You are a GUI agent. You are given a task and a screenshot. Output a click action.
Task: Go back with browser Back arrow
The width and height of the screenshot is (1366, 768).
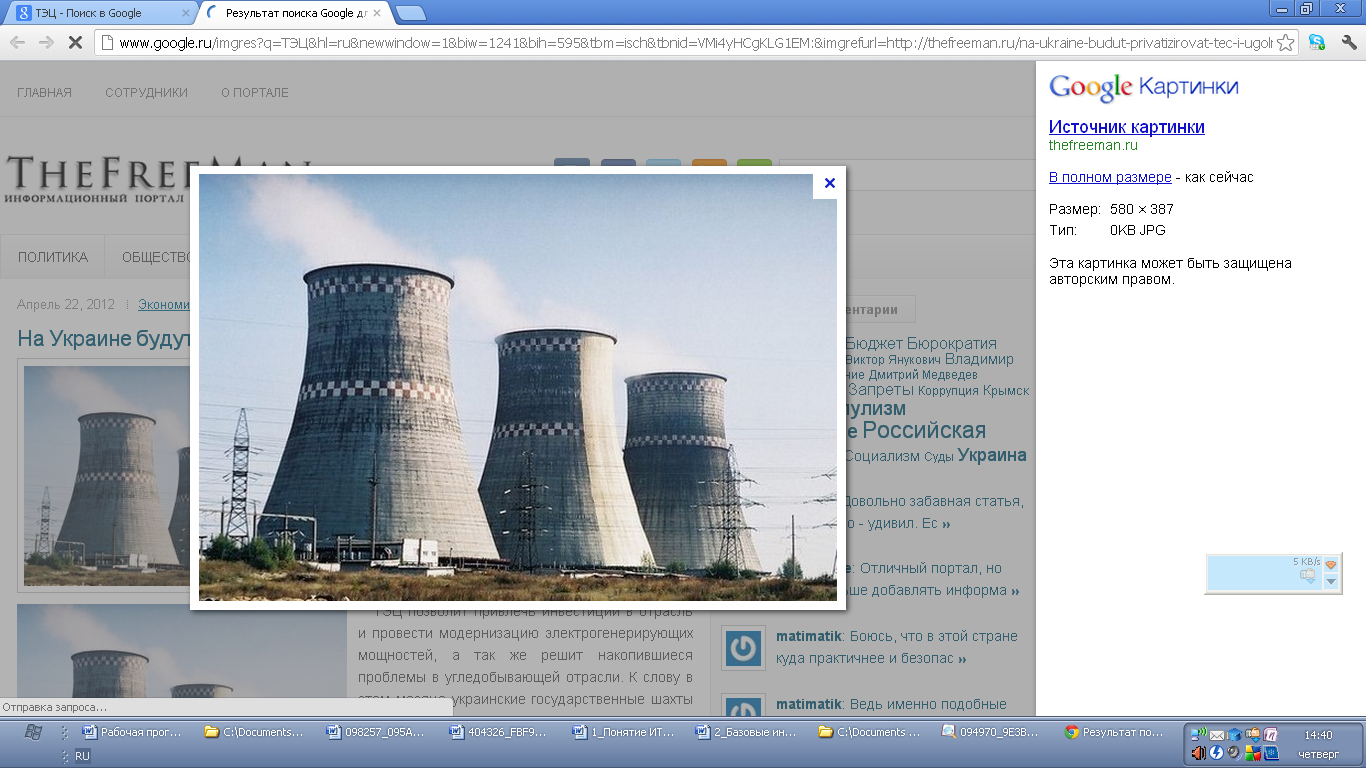tap(17, 43)
